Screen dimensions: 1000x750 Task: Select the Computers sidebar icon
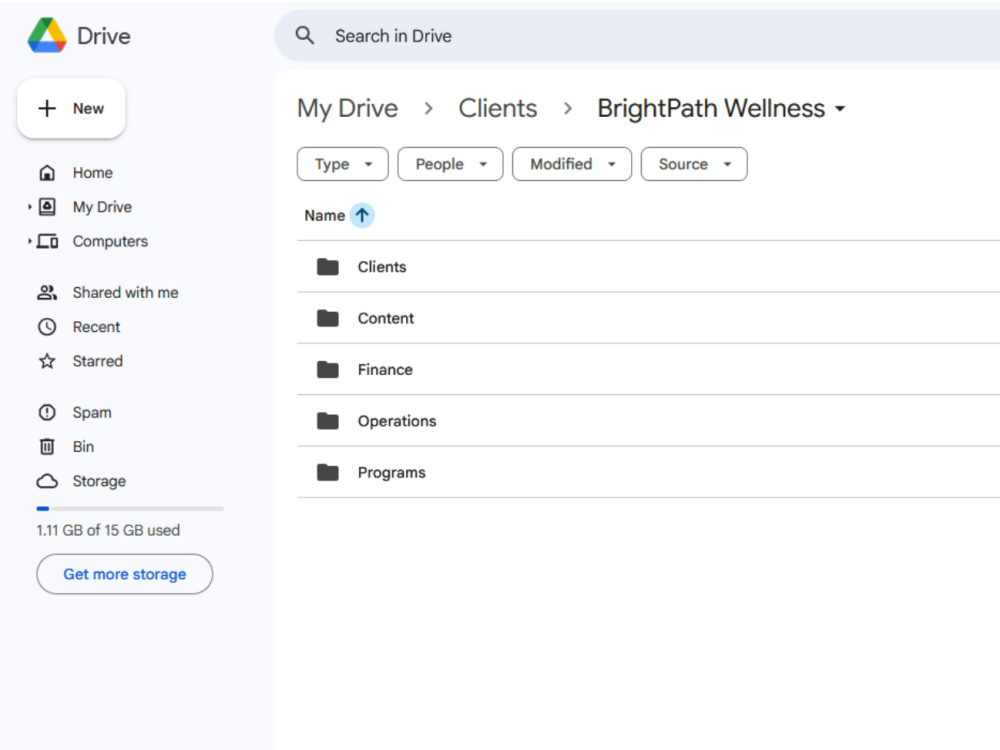pyautogui.click(x=47, y=241)
